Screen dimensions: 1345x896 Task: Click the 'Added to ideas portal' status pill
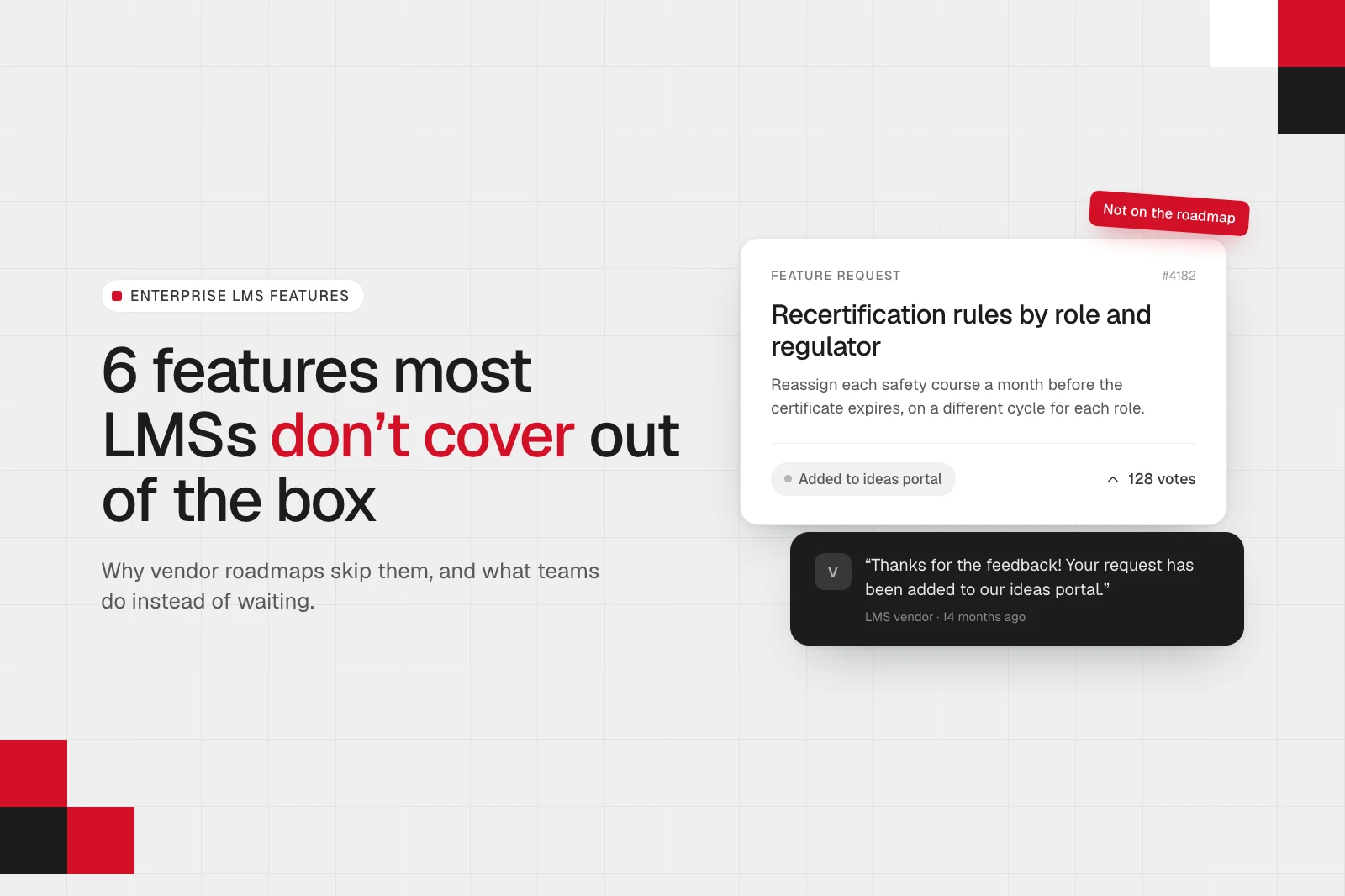862,479
